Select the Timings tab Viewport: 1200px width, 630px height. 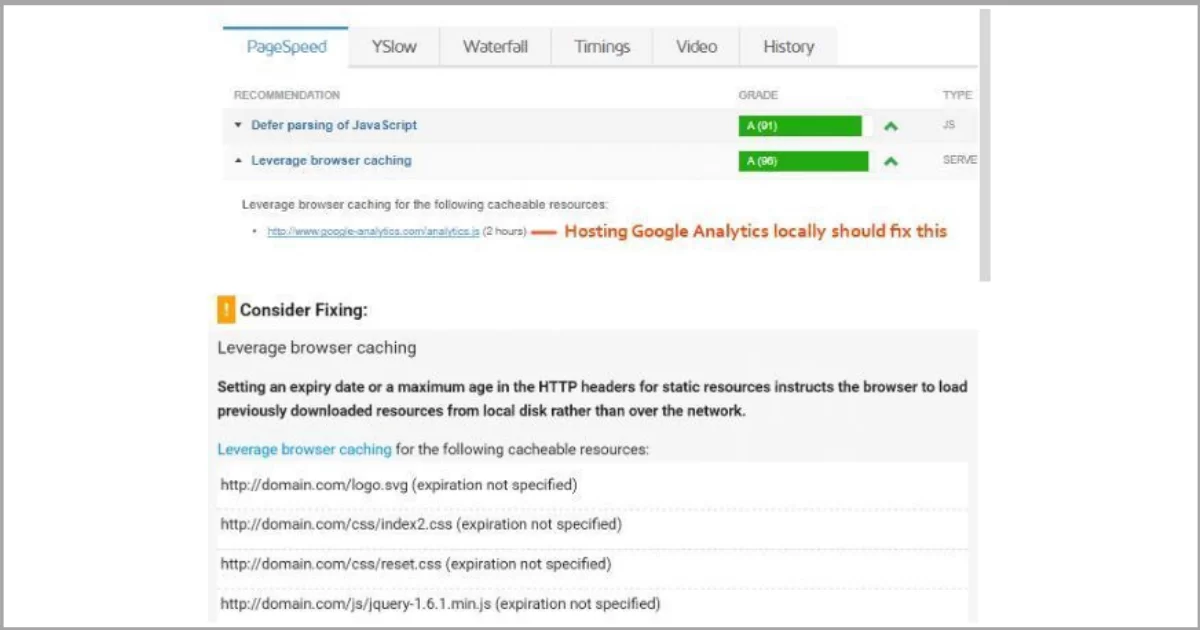(602, 47)
